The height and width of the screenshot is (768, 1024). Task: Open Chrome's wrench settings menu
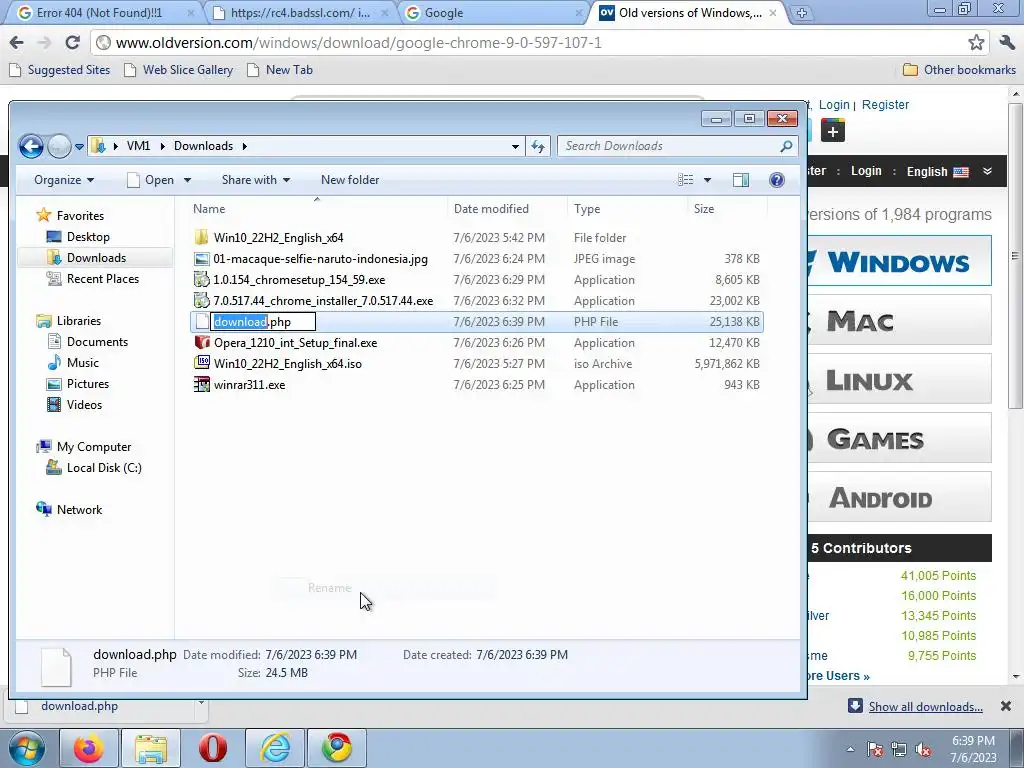tap(1007, 43)
